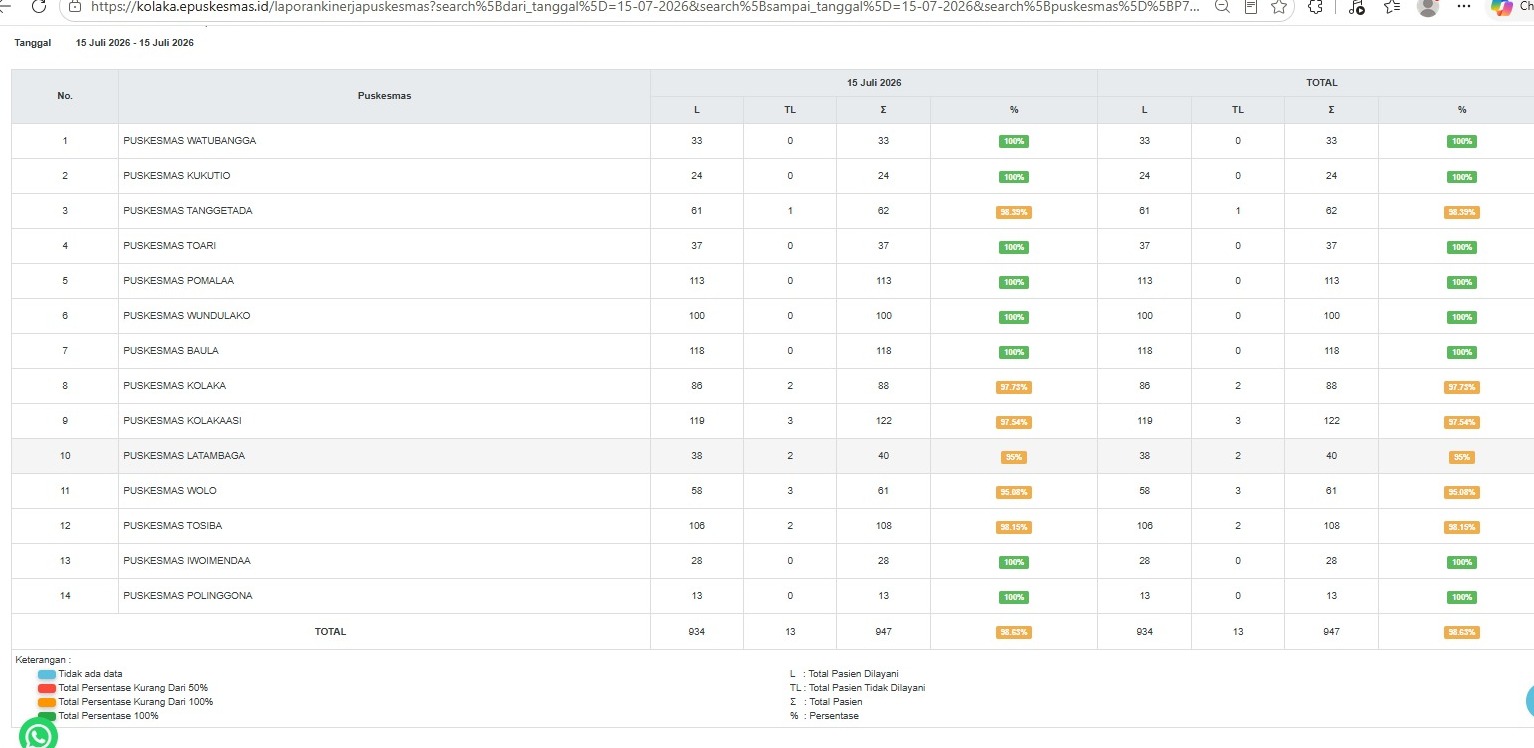This screenshot has width=1534, height=748.
Task: Select the PUSKESMAS BAULA row name
Action: pos(171,351)
